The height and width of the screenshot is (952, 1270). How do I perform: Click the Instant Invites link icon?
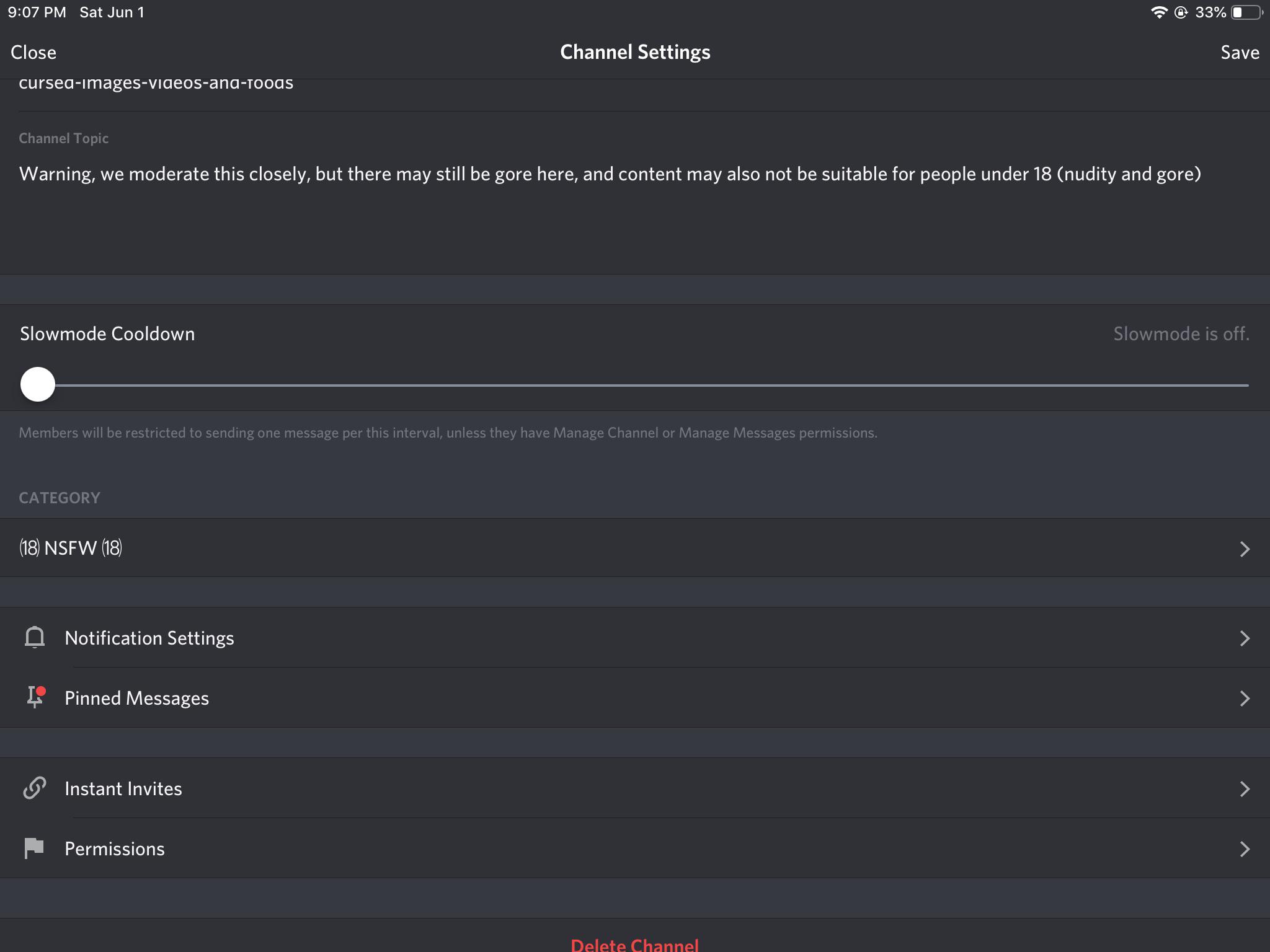(34, 788)
